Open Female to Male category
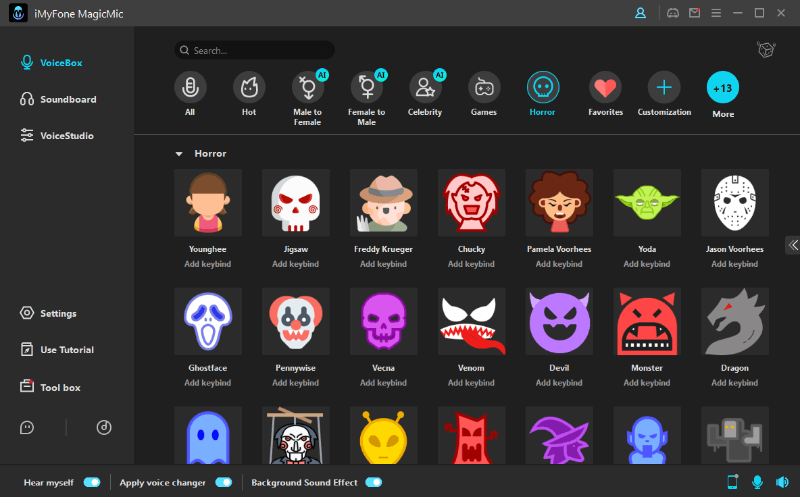This screenshot has height=497, width=800. (366, 88)
